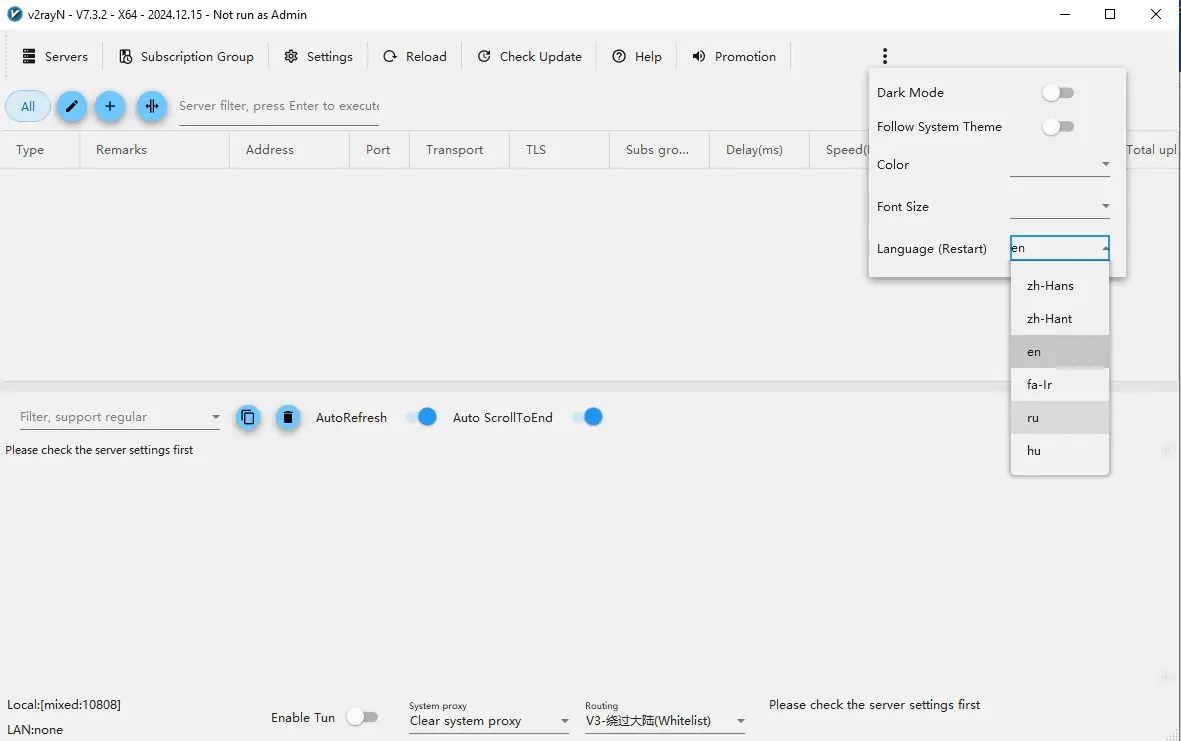
Task: Turn on Follow System Theme
Action: click(x=1058, y=127)
